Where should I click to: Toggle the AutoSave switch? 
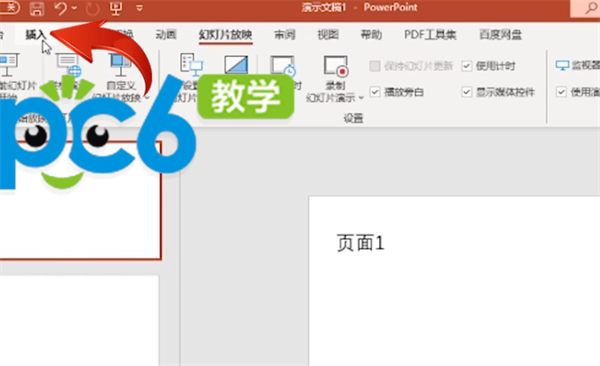point(8,8)
